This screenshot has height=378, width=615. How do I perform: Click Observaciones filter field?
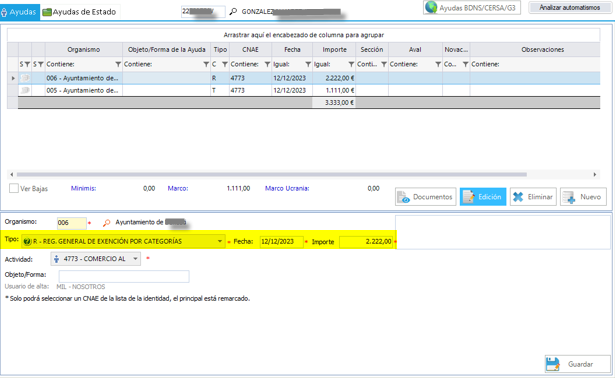tap(535, 64)
